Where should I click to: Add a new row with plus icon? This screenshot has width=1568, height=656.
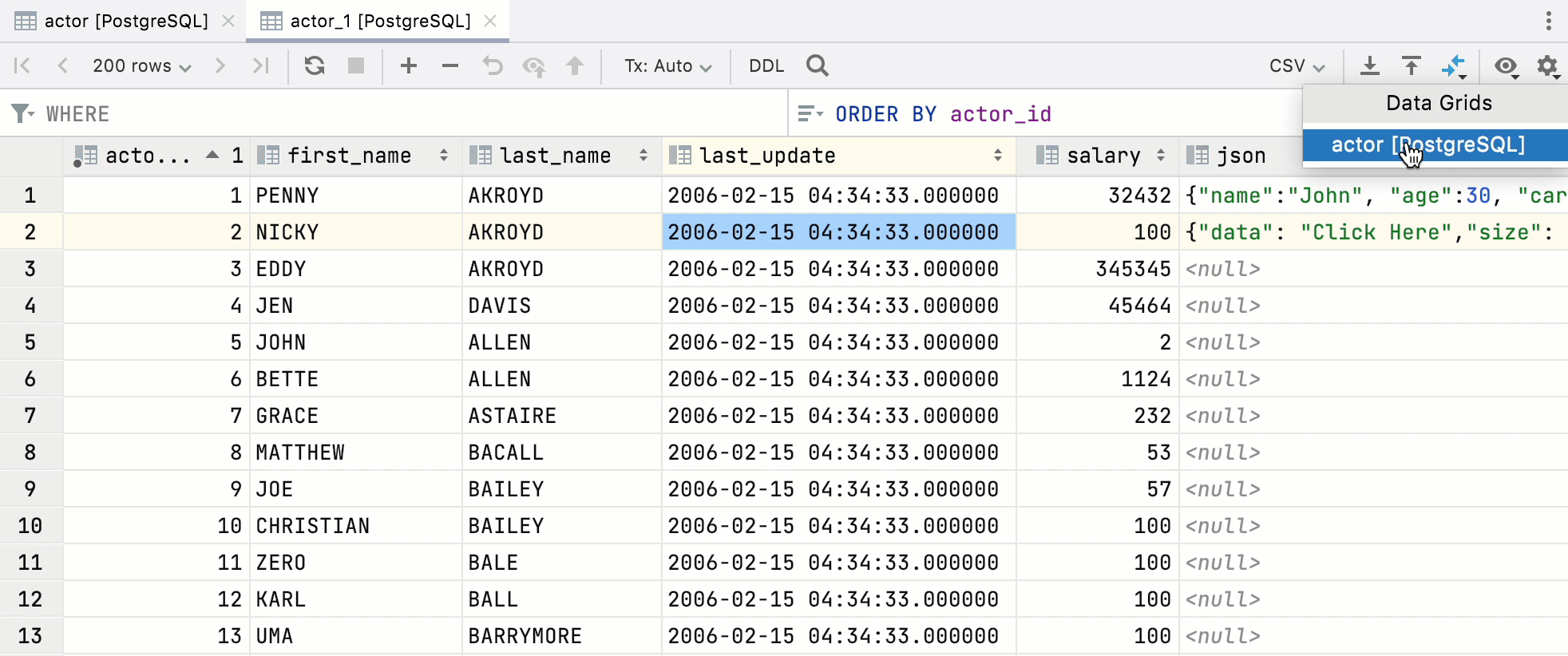pyautogui.click(x=409, y=65)
